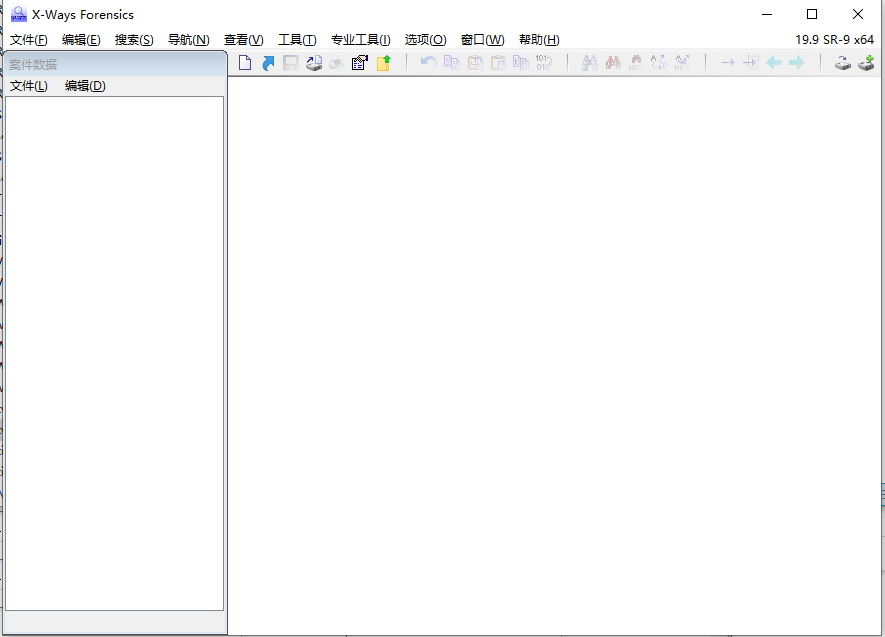Image resolution: width=885 pixels, height=637 pixels.
Task: Click the gray binoculars Find Text icon
Action: point(590,63)
